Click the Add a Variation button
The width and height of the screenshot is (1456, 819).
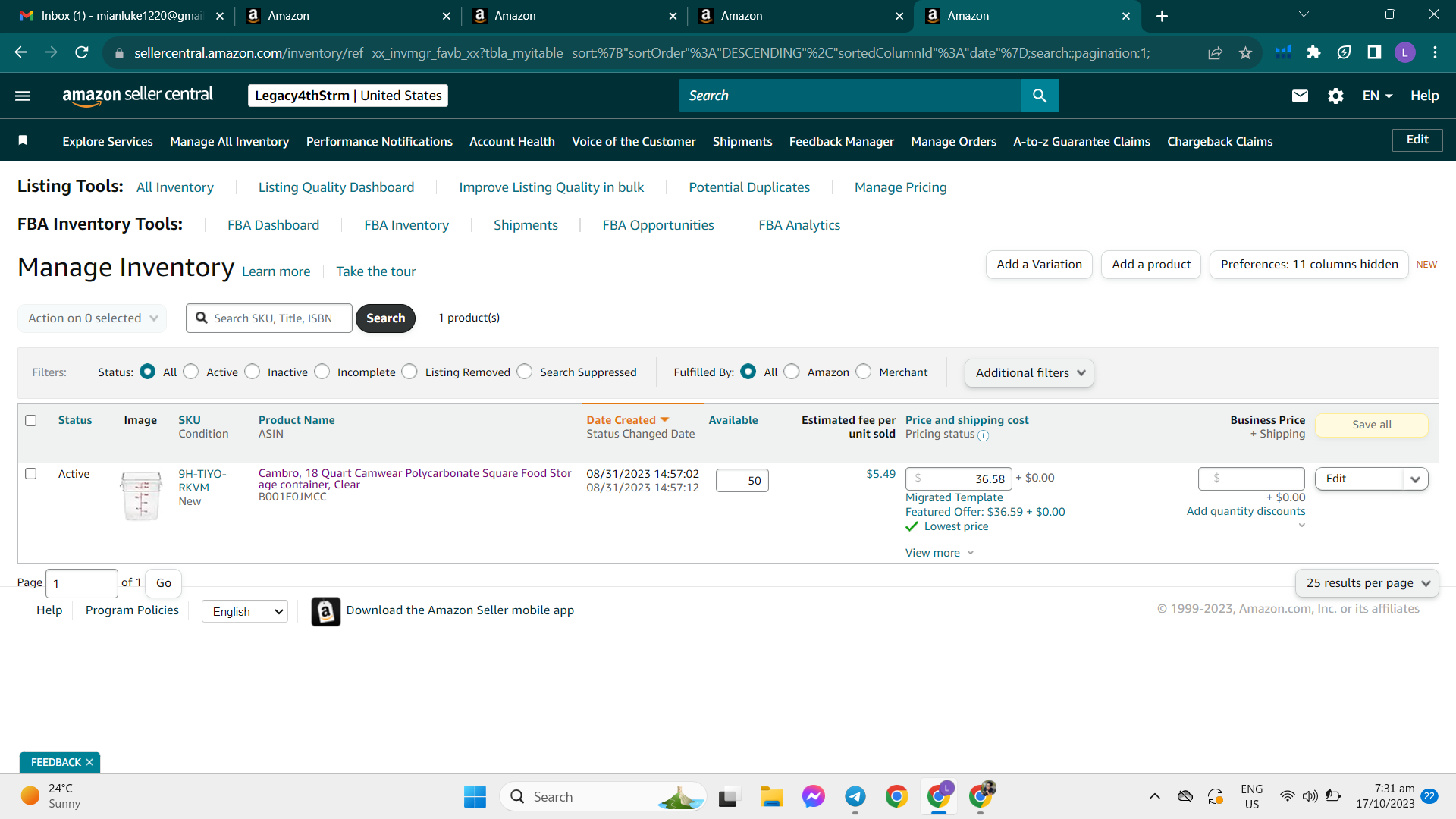point(1039,265)
